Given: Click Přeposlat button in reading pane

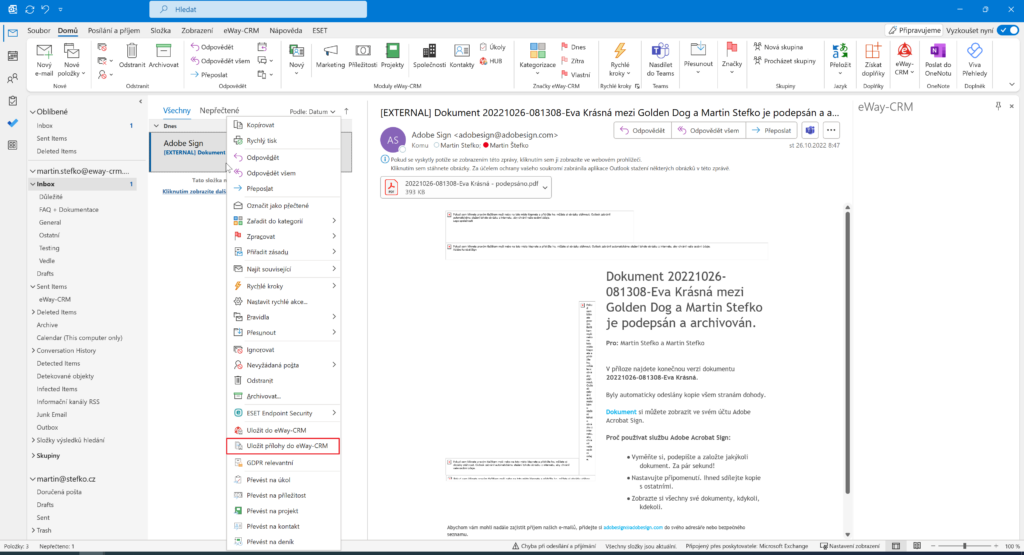Looking at the screenshot, I should click(x=771, y=130).
